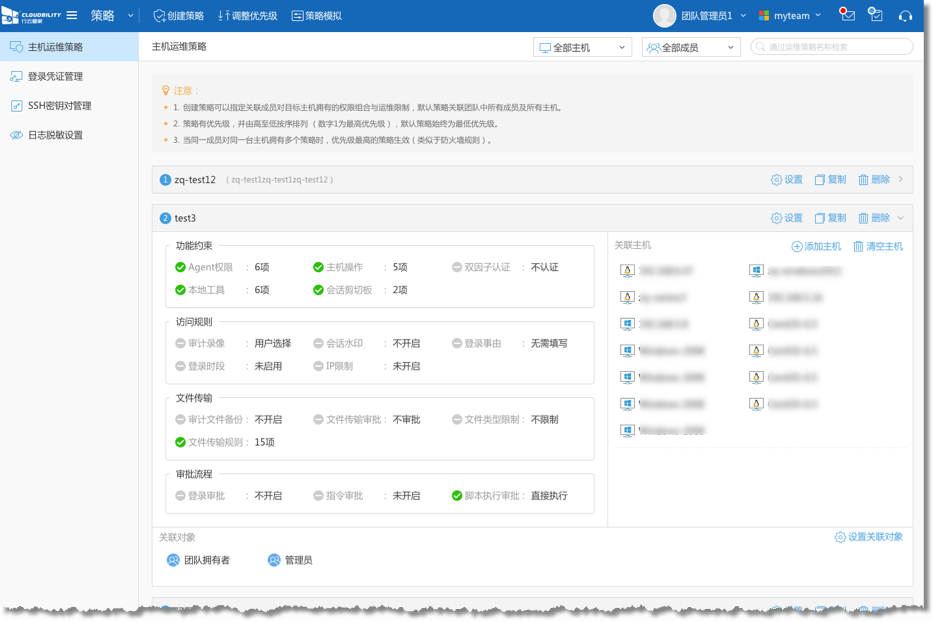Collapse the test3 policy row chevron
Viewport: 933px width, 622px height.
click(901, 218)
